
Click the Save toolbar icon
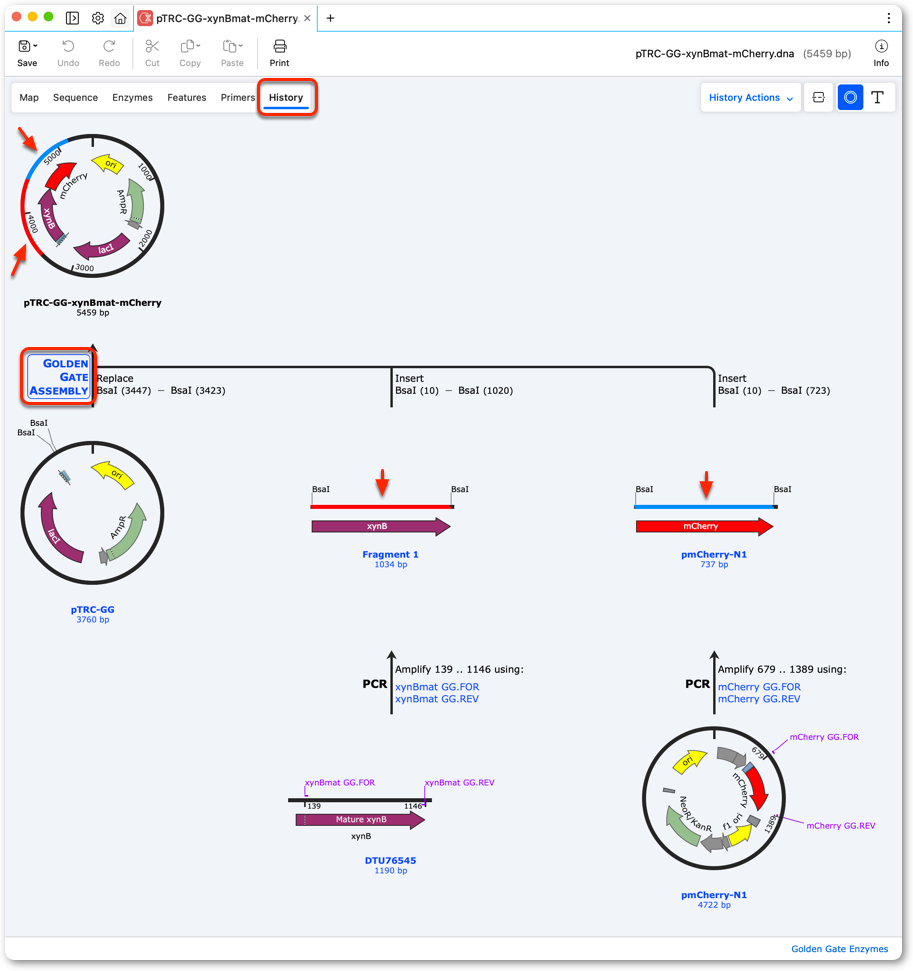click(24, 46)
